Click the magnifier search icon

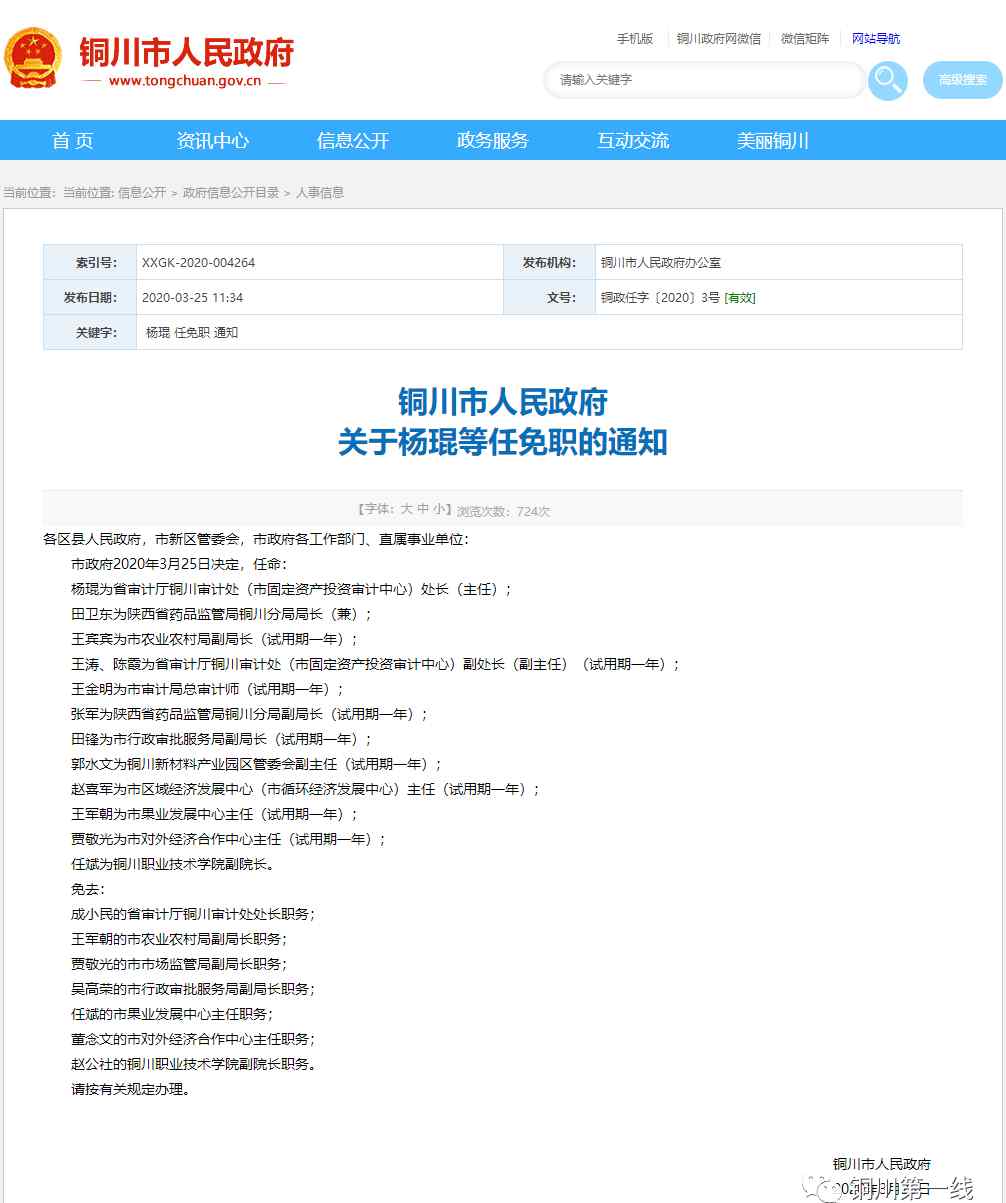(x=886, y=80)
